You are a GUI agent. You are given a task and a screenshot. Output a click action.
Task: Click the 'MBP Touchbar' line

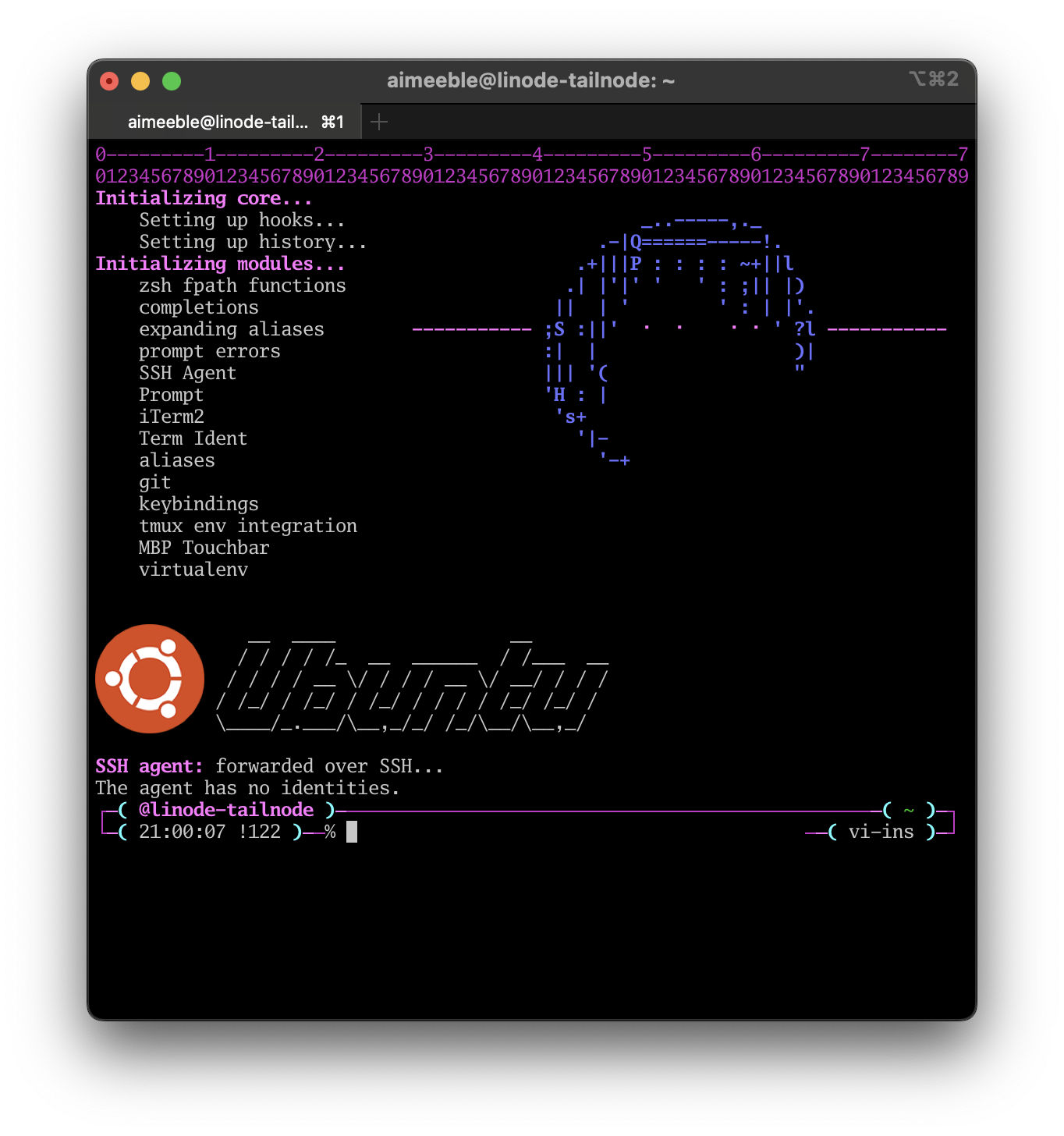(x=204, y=548)
